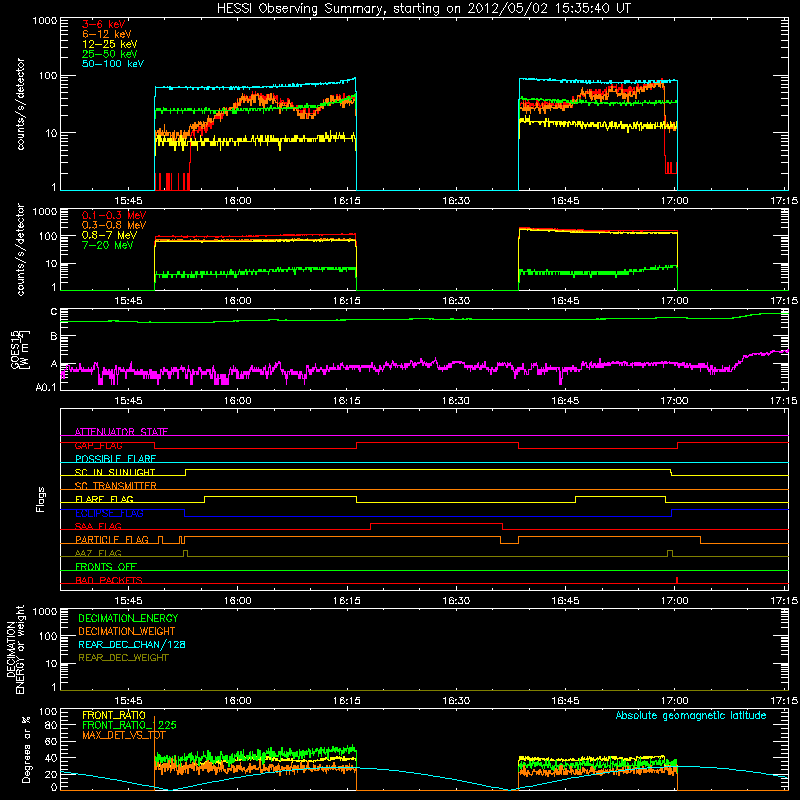
Task: Select the 50-100 keV legend label
Action: coord(113,64)
